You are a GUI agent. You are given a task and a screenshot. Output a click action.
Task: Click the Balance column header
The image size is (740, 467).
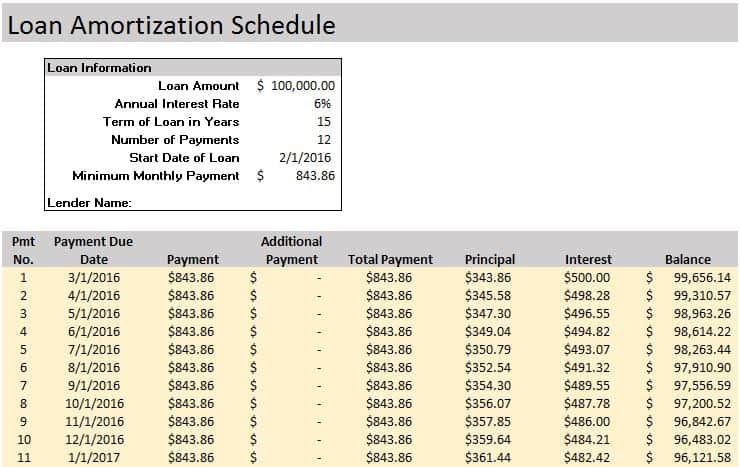tap(688, 259)
